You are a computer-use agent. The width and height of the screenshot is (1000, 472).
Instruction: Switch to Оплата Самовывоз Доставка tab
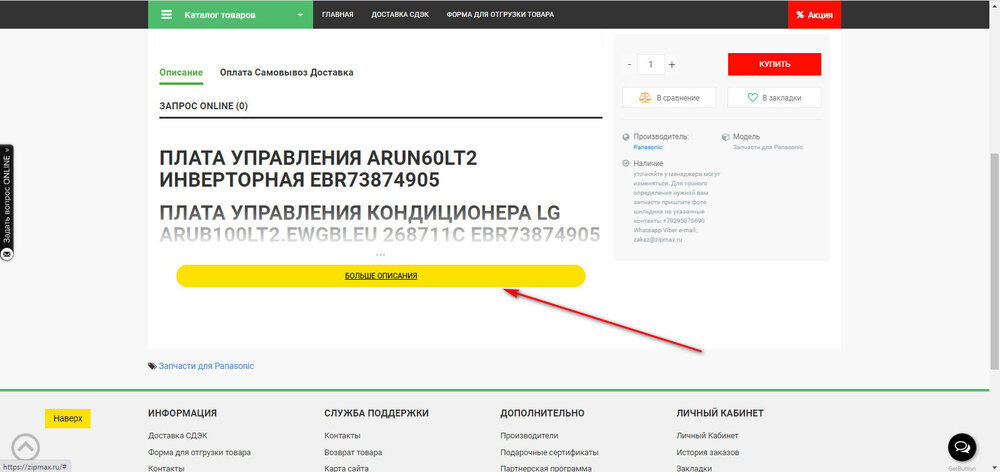(x=286, y=72)
